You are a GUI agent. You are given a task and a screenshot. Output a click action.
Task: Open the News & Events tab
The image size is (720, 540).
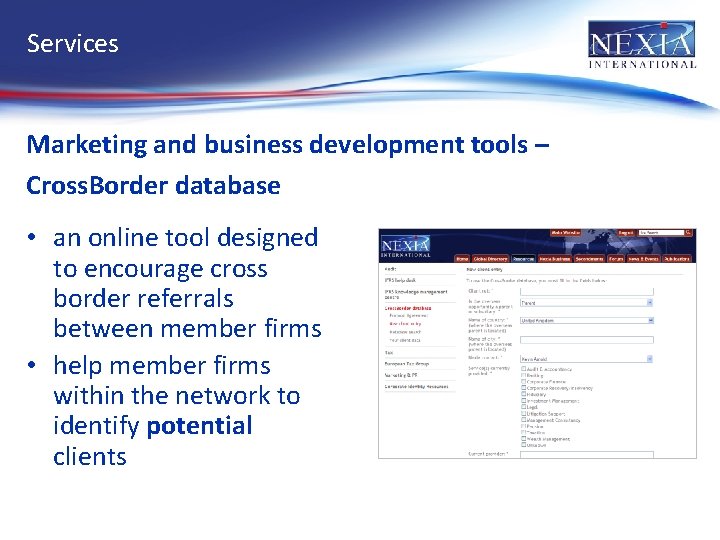(x=644, y=259)
